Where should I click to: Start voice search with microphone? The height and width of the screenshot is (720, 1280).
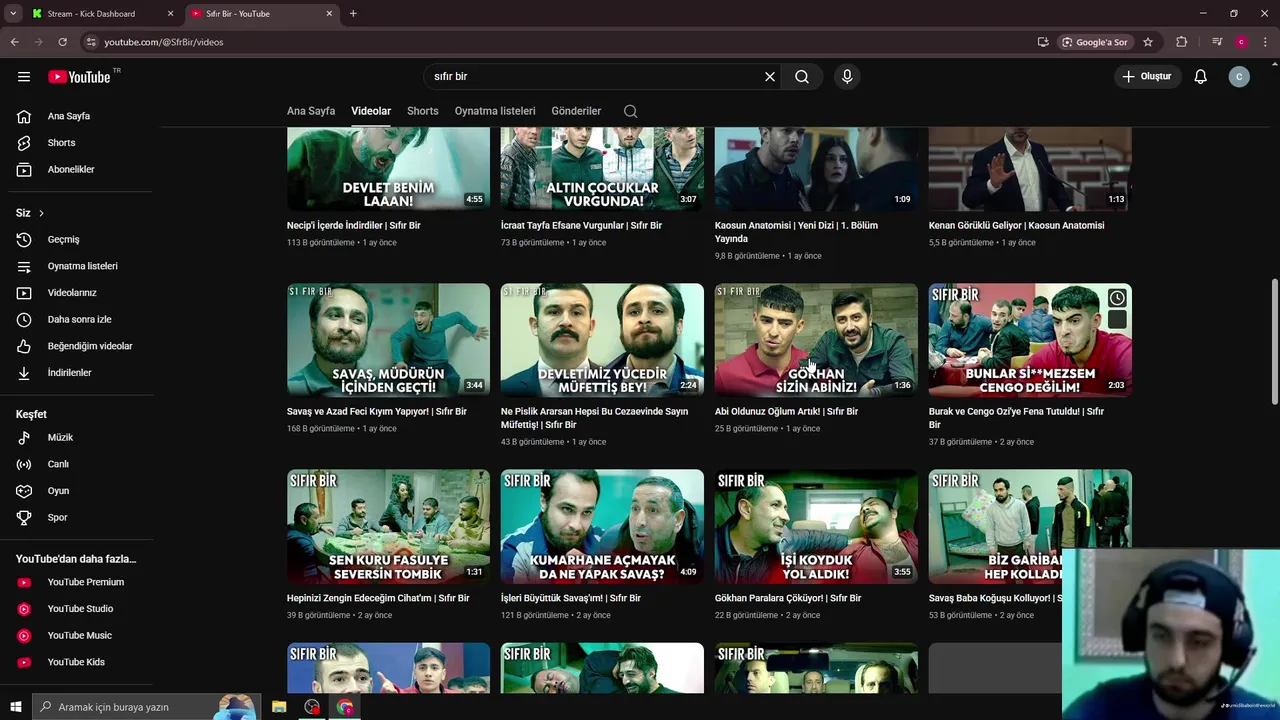tap(847, 77)
